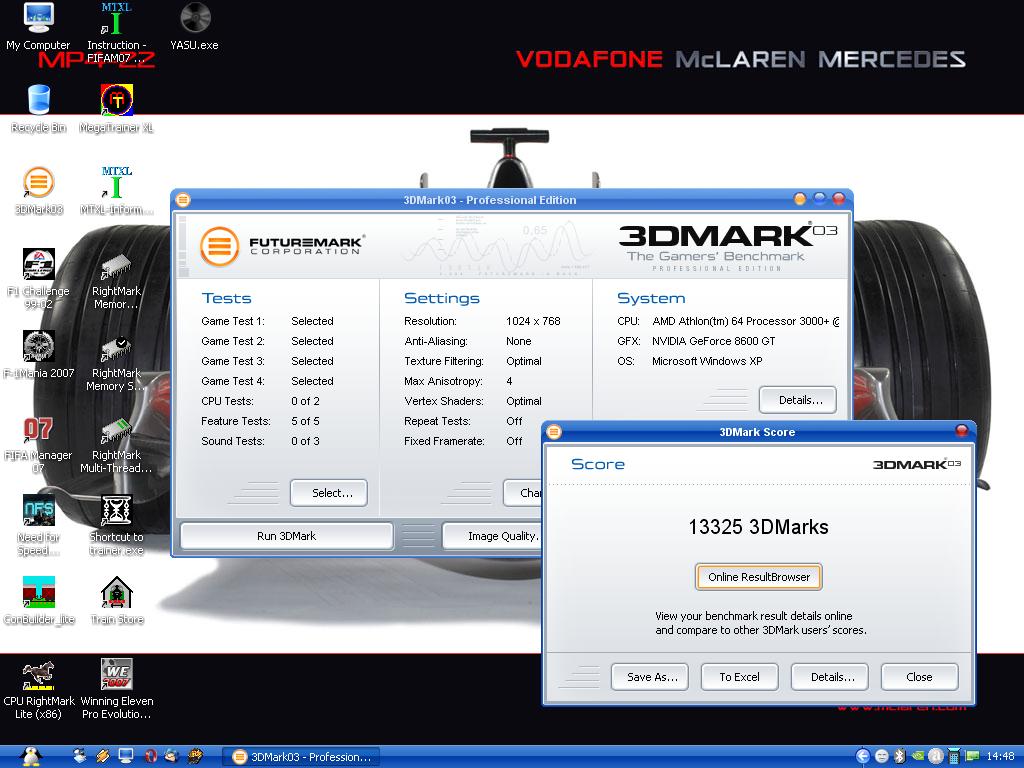
Task: Open F-1 Mania 2007 desktop icon
Action: 39,355
